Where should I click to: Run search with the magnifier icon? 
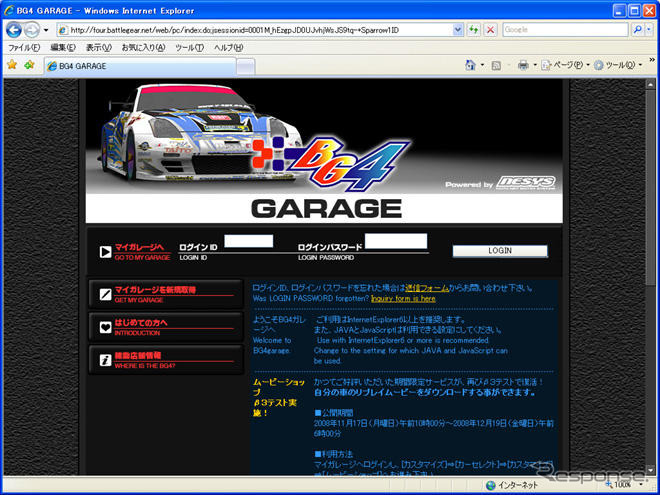coord(638,30)
